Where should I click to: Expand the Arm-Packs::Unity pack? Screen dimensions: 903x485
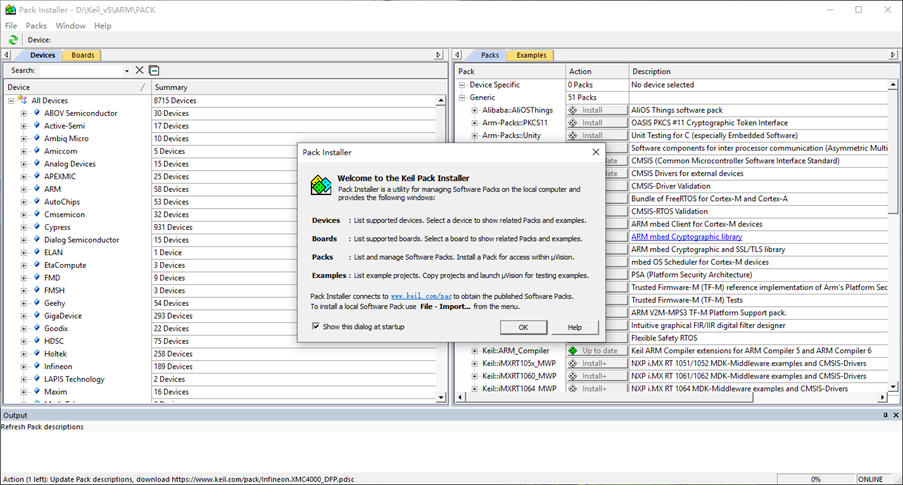pyautogui.click(x=475, y=136)
